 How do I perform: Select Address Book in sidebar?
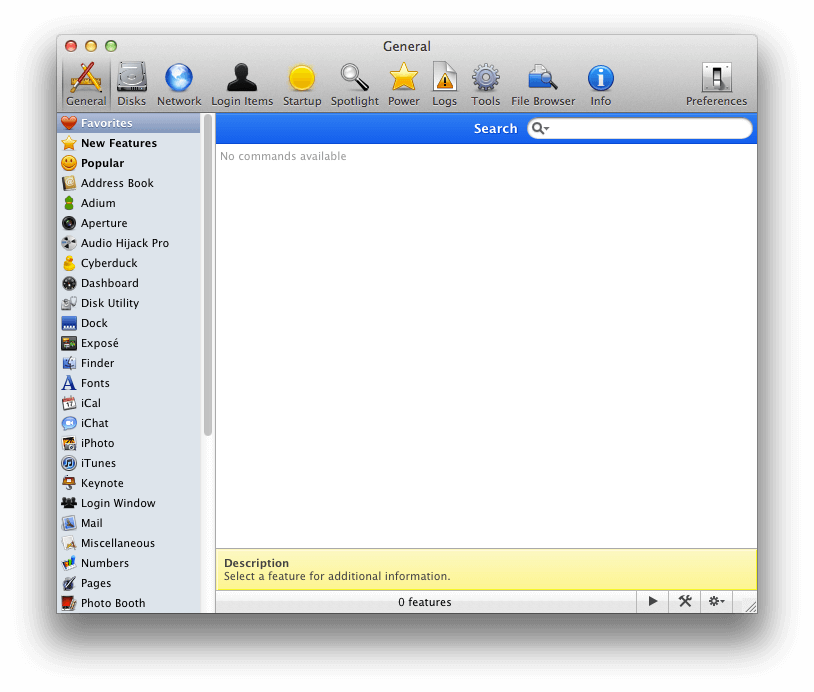[128, 183]
